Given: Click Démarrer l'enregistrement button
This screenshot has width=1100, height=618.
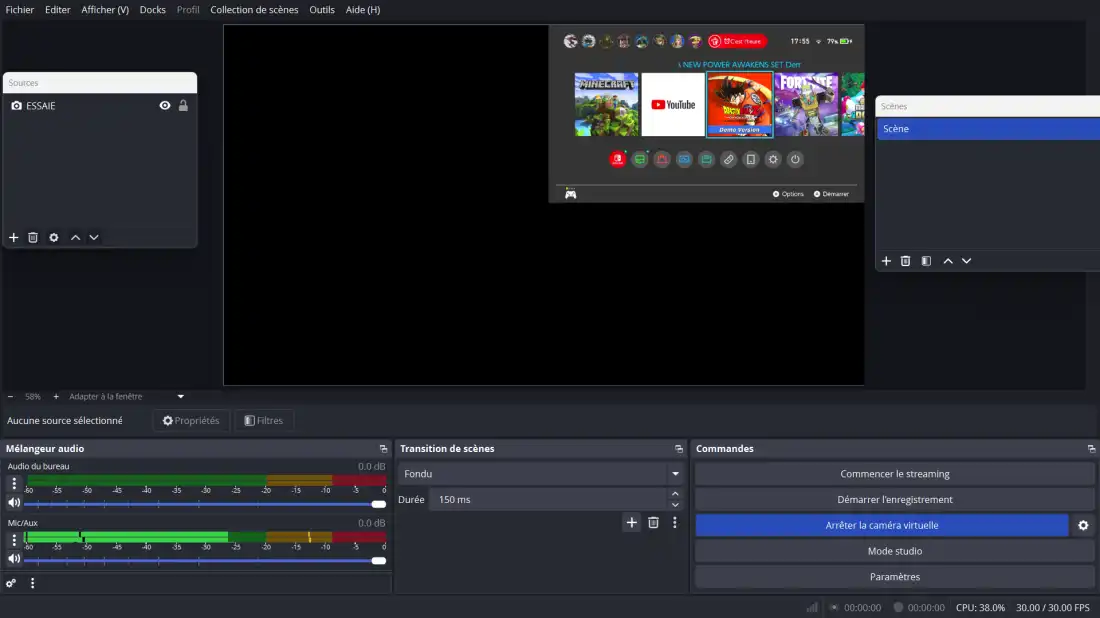Looking at the screenshot, I should [894, 499].
